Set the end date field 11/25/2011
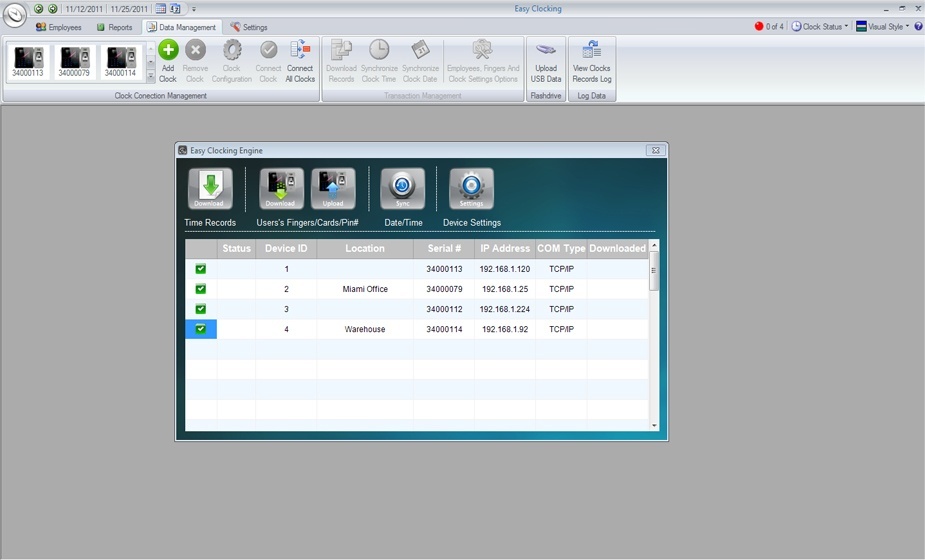925x560 pixels. coord(129,9)
